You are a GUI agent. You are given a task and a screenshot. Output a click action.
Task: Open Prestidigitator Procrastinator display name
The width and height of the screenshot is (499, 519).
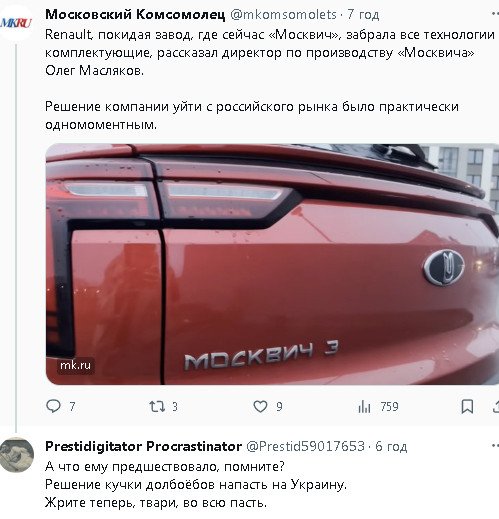[x=144, y=446]
